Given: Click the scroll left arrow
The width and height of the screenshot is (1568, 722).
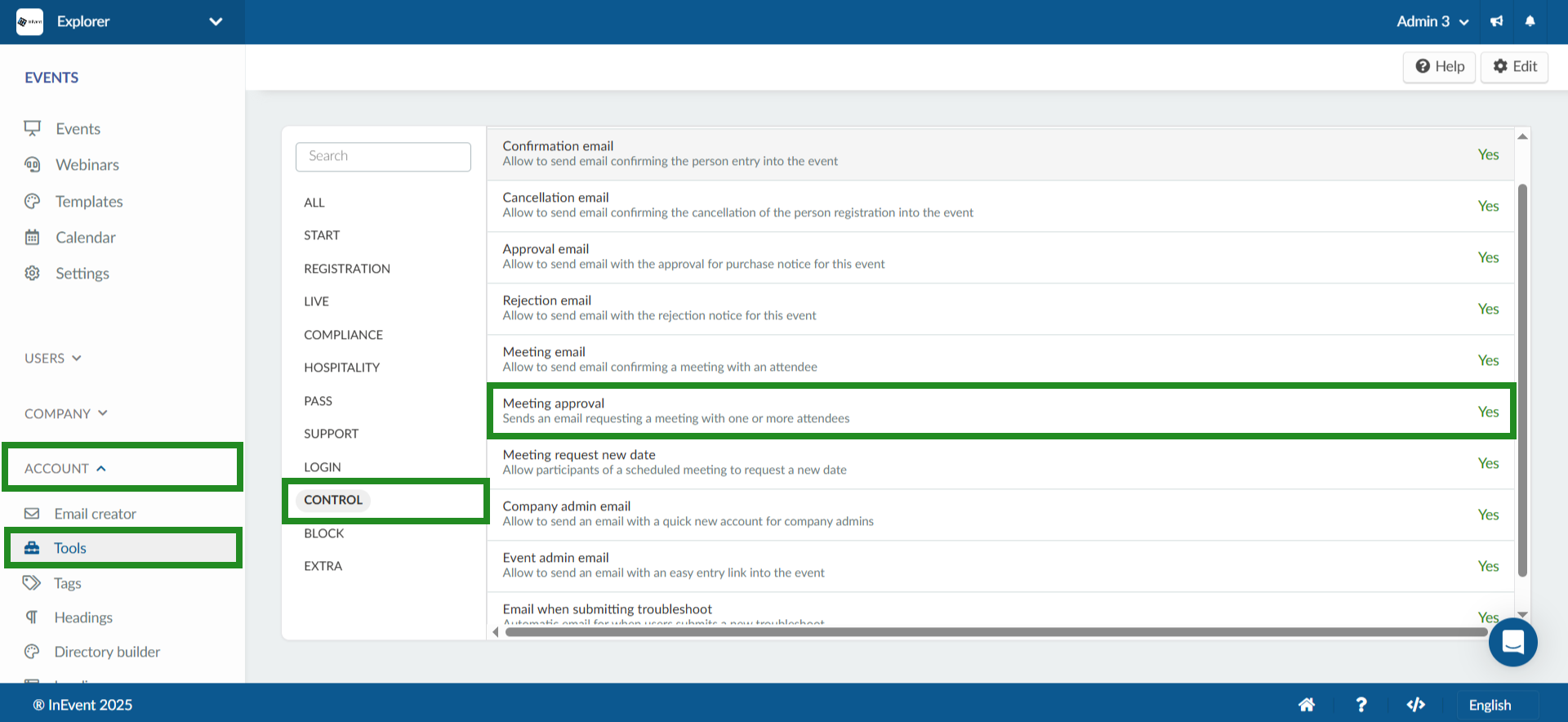Looking at the screenshot, I should coord(495,632).
